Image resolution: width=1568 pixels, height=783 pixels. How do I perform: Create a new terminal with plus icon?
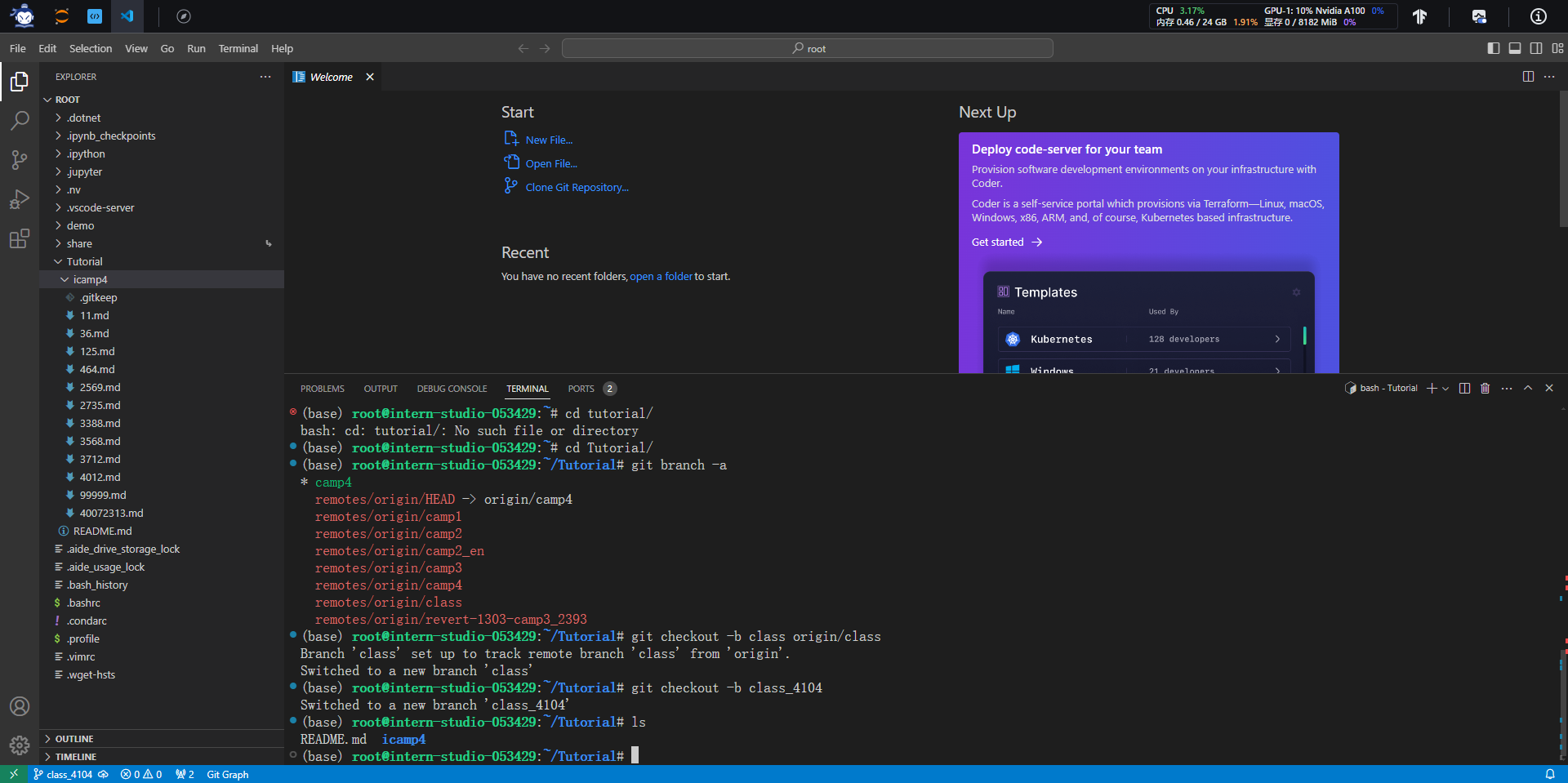(x=1432, y=389)
